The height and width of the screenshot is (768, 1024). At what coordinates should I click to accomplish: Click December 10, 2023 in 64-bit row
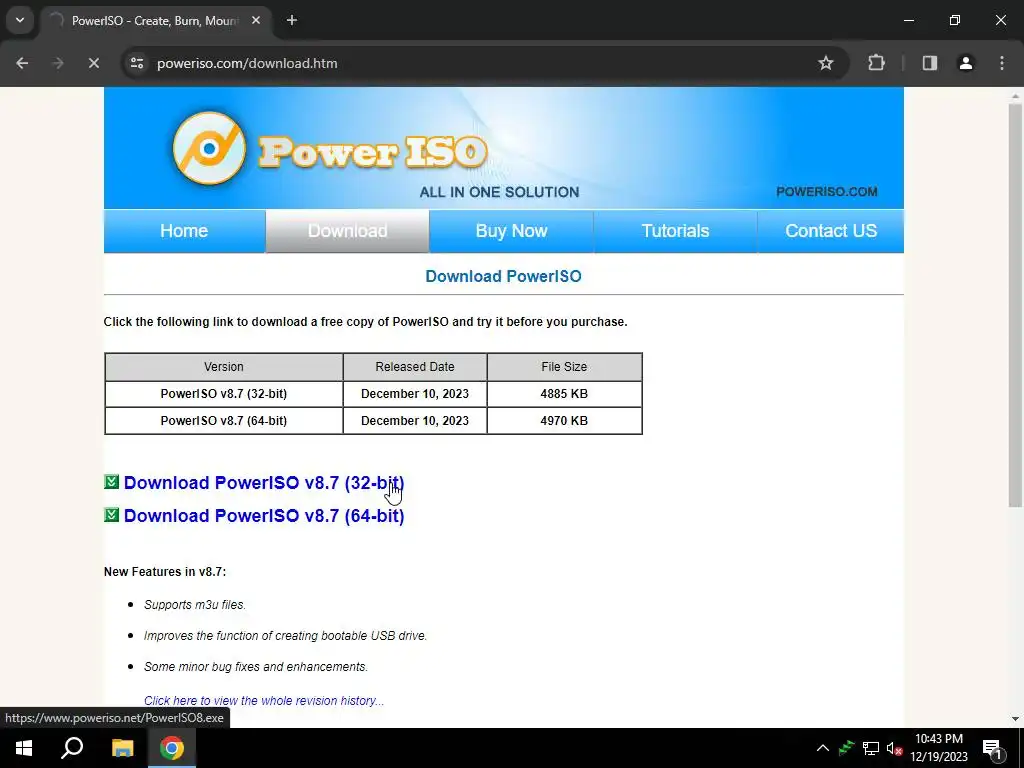[415, 421]
